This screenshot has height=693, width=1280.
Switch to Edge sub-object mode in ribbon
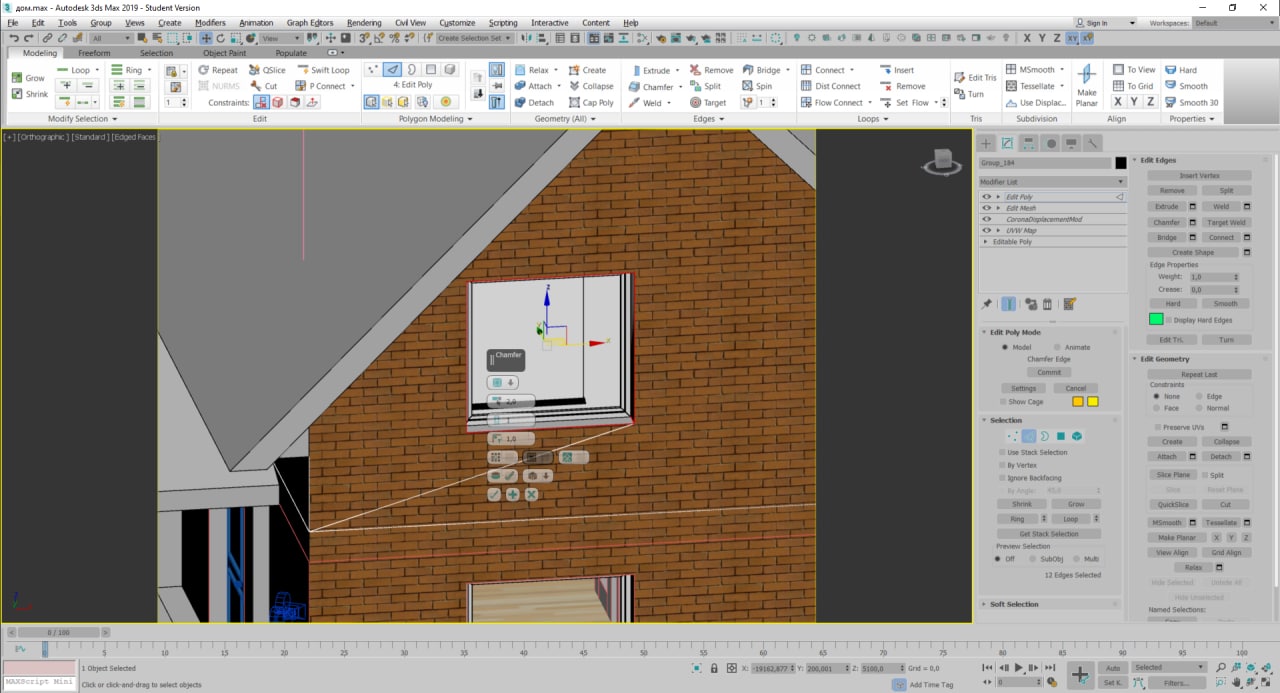(x=392, y=69)
